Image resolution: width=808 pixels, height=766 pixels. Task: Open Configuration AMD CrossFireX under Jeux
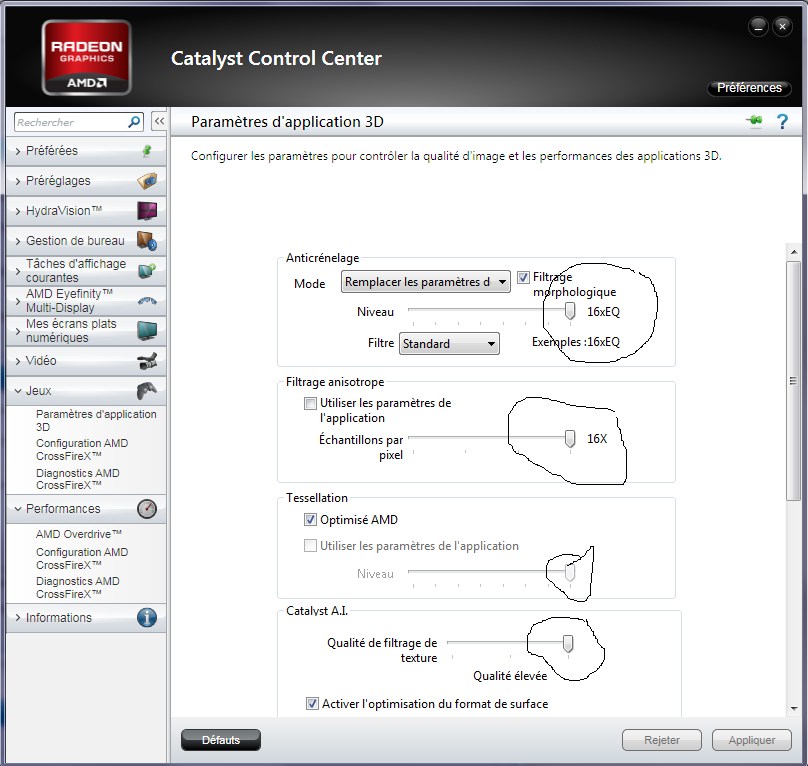tap(82, 449)
